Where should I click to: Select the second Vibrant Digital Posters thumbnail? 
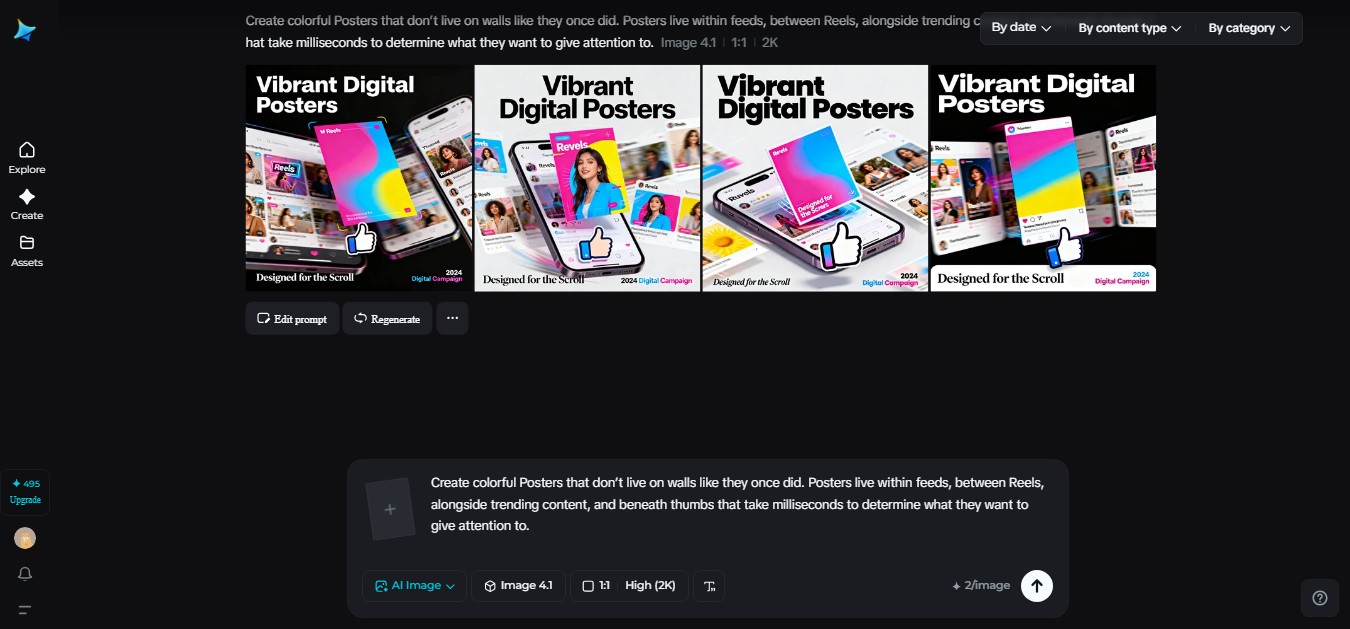[586, 177]
